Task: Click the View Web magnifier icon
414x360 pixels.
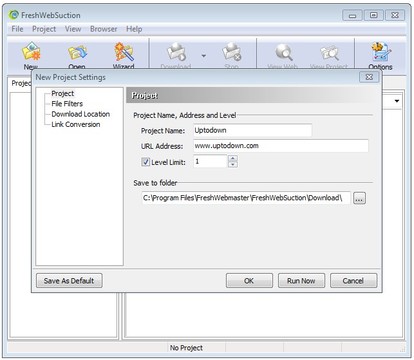Action: [283, 52]
